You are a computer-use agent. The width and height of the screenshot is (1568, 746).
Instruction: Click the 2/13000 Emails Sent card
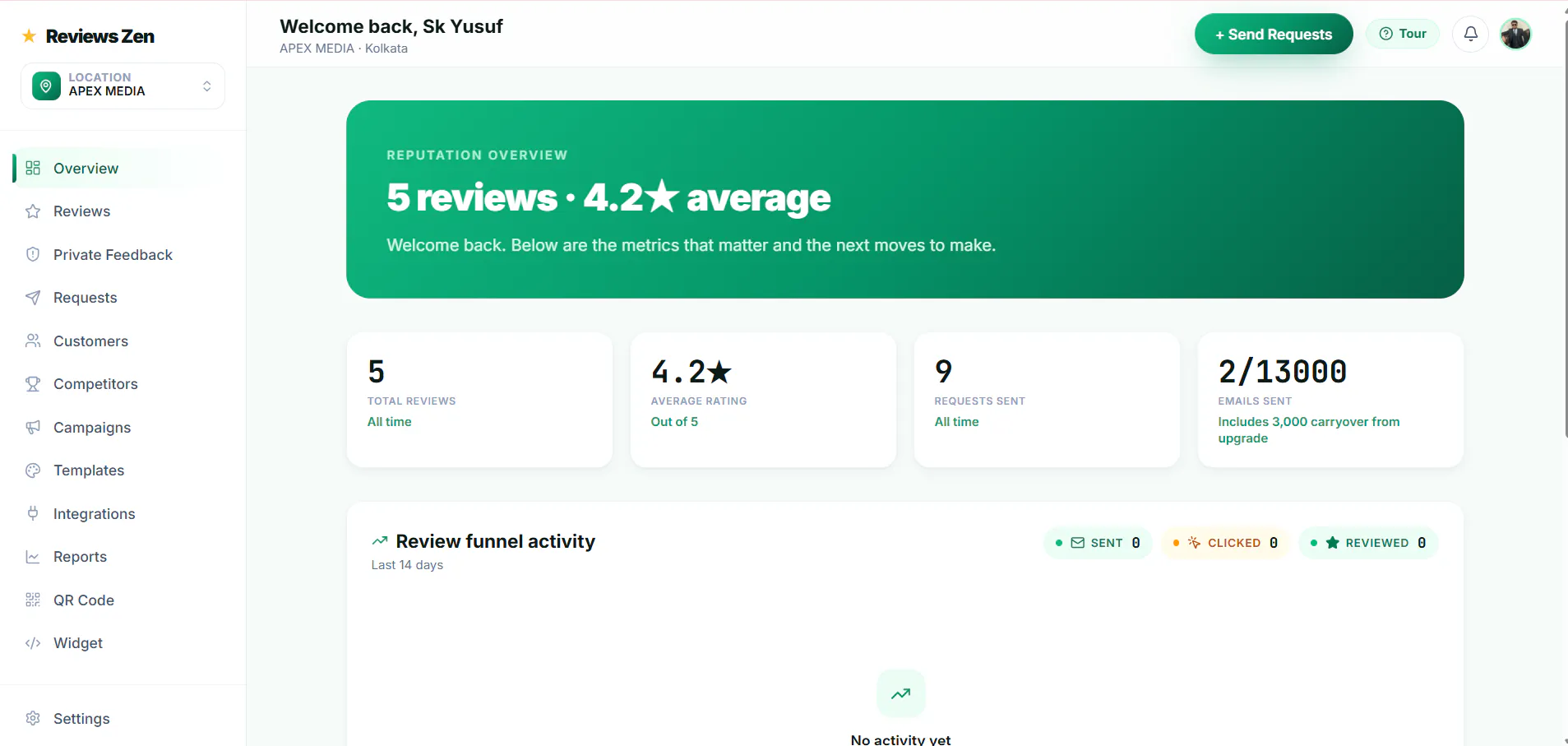pyautogui.click(x=1330, y=400)
